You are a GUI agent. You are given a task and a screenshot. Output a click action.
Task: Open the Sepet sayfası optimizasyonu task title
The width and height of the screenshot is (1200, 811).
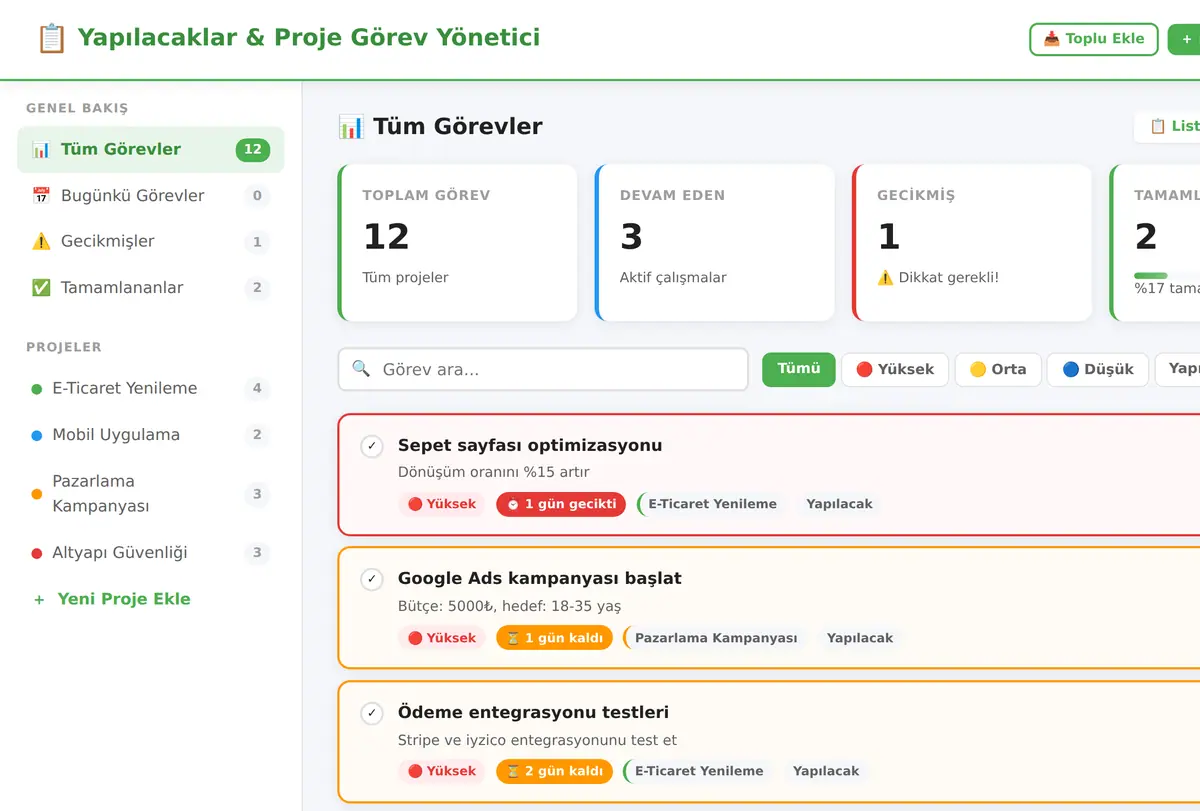[x=530, y=446]
